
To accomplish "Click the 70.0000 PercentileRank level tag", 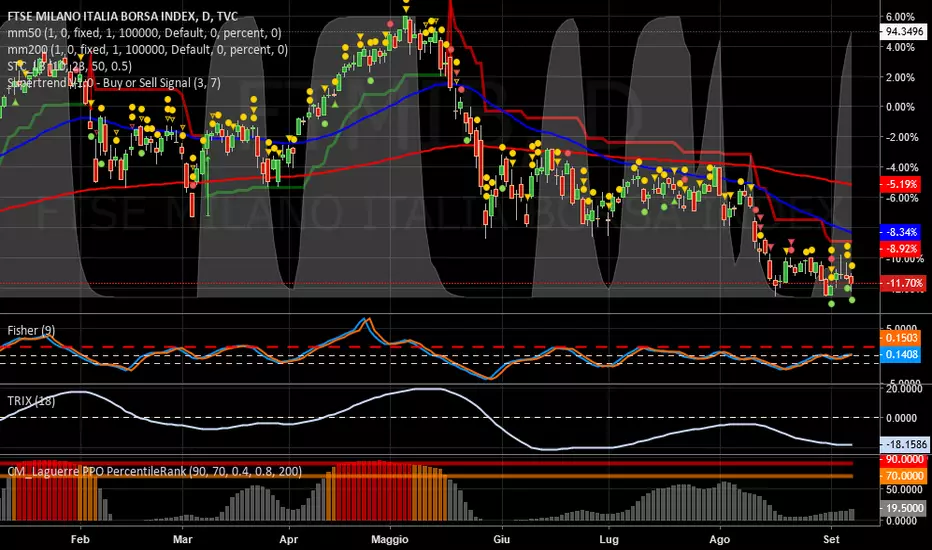I will (x=904, y=476).
